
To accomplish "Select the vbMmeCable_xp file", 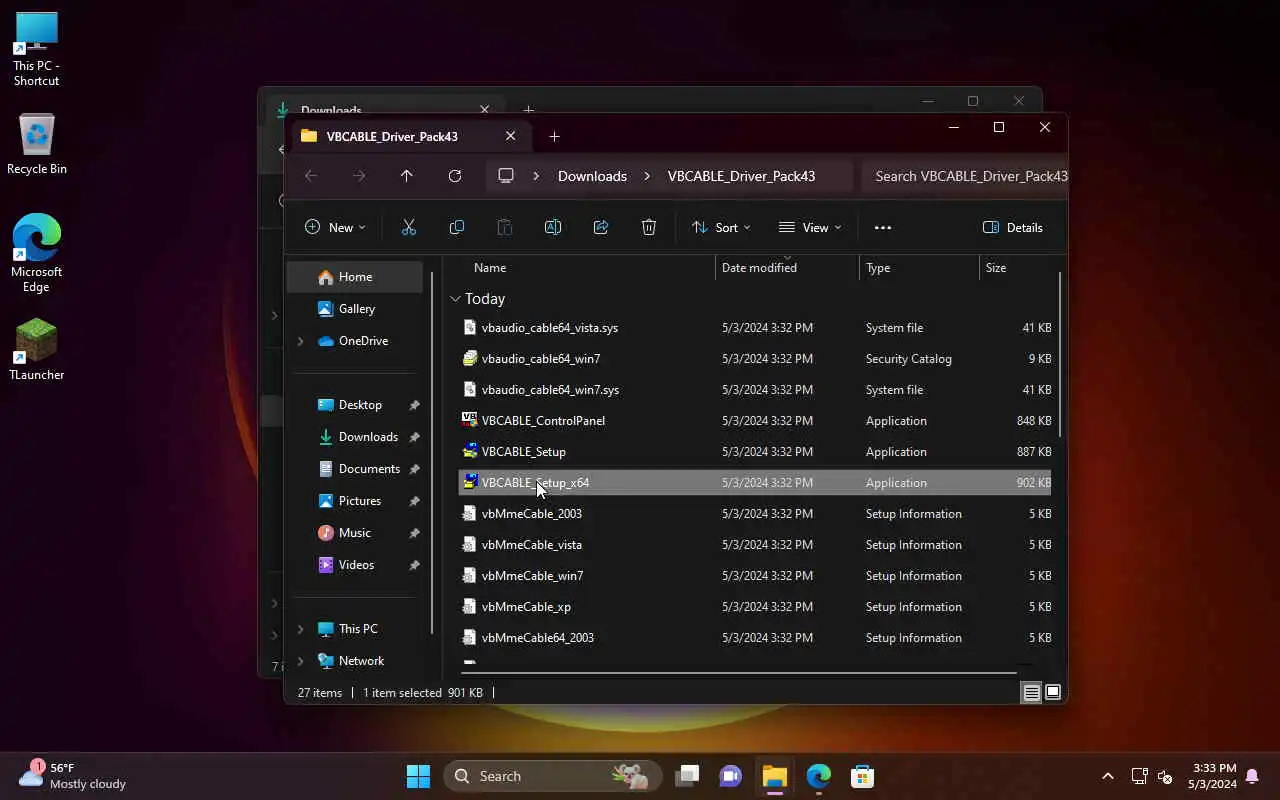I will [755, 607].
